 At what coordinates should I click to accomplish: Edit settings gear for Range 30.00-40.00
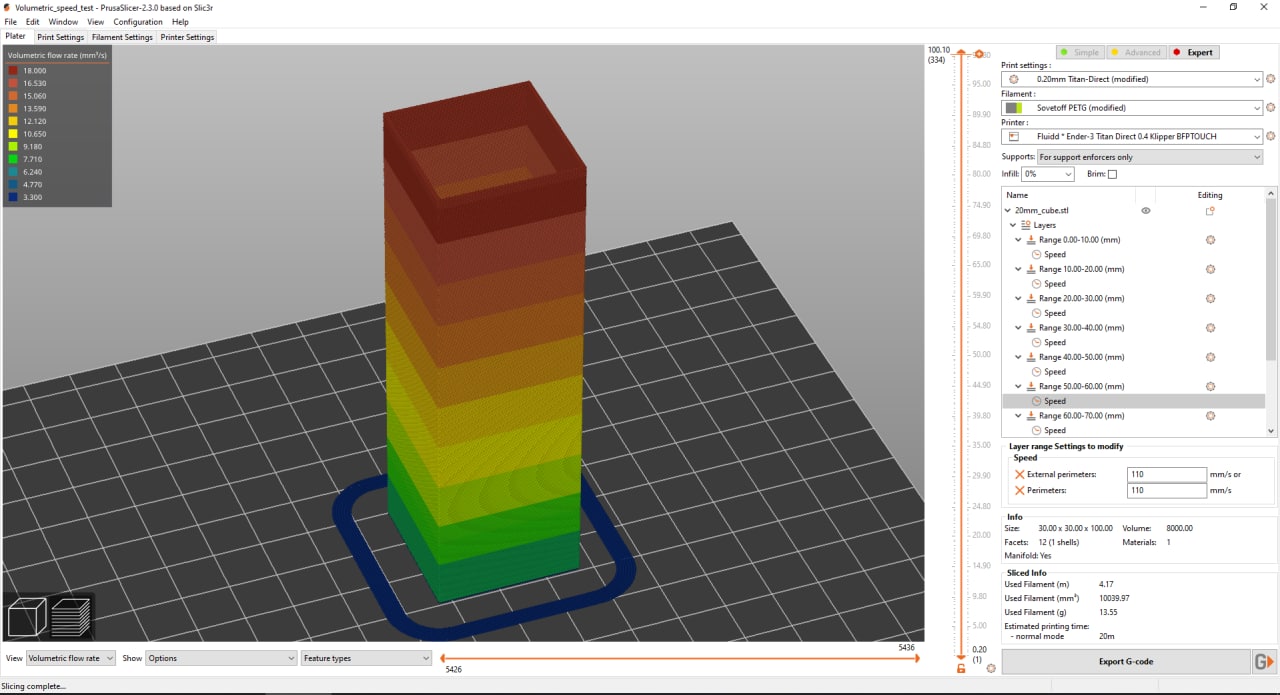click(1210, 328)
